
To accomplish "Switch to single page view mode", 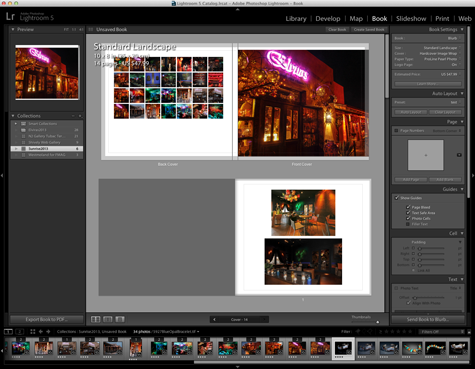I will click(120, 319).
